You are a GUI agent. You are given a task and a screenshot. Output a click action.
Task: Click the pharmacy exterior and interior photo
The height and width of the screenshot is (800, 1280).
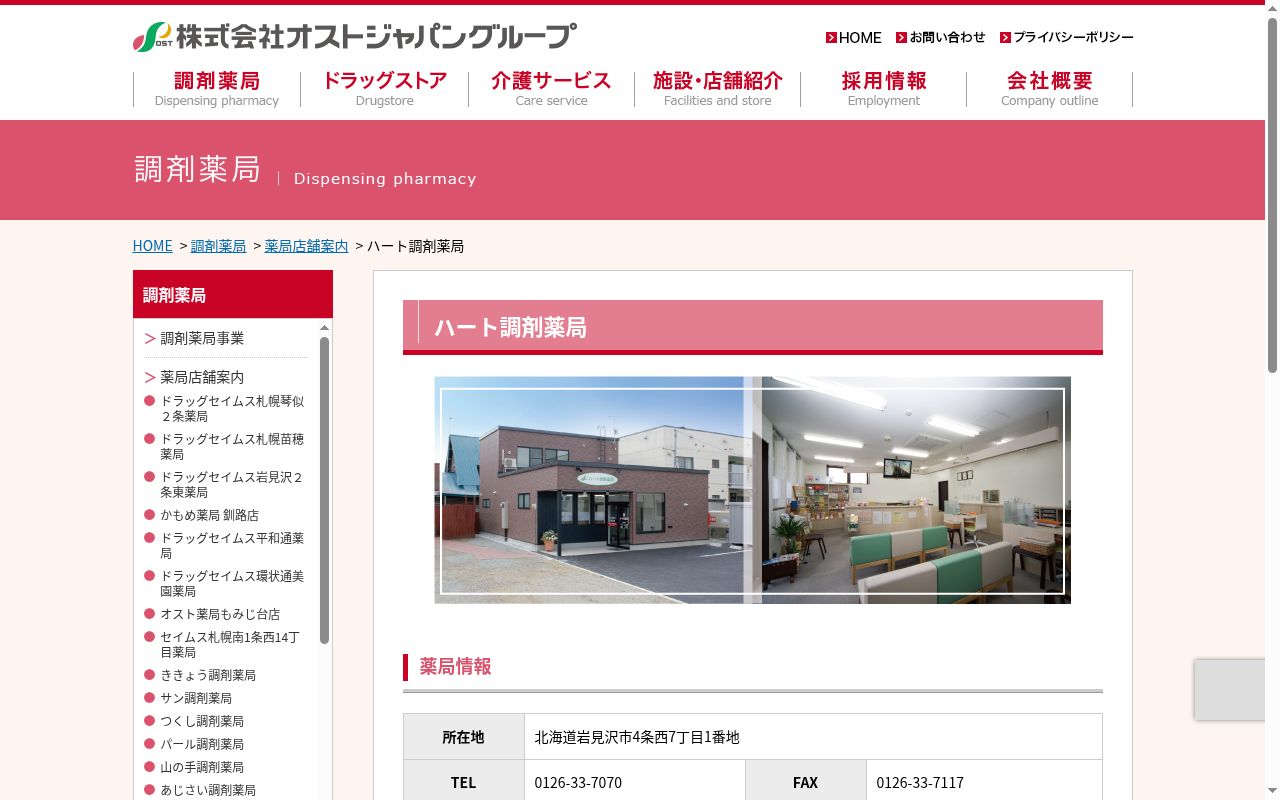752,490
